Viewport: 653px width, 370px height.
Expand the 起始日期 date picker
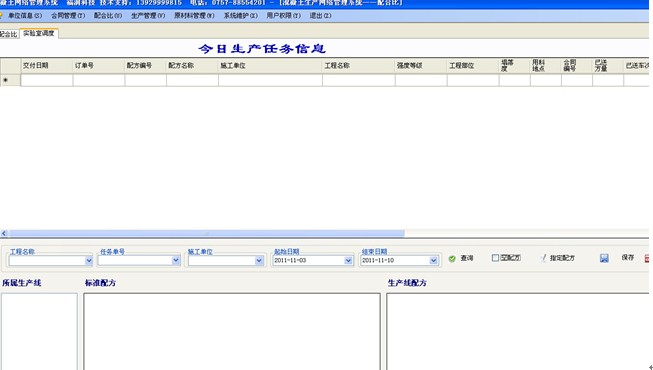tap(348, 261)
